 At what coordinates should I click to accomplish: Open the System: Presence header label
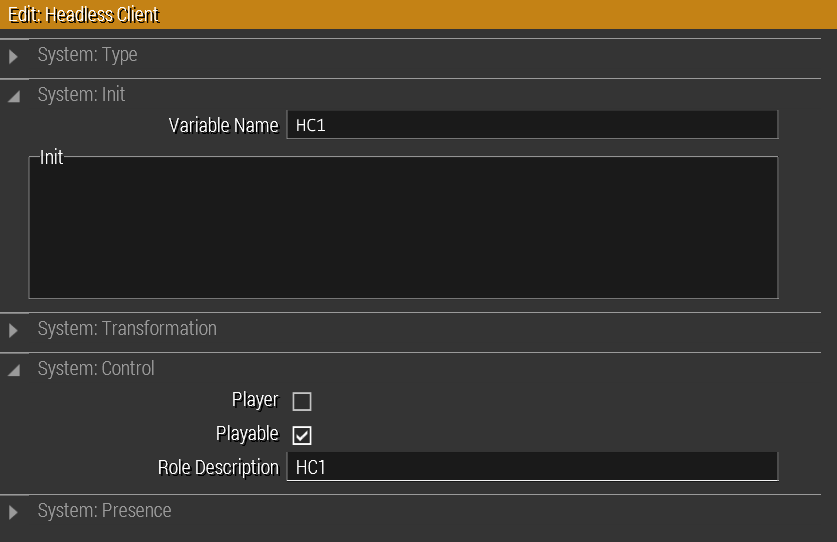point(104,511)
